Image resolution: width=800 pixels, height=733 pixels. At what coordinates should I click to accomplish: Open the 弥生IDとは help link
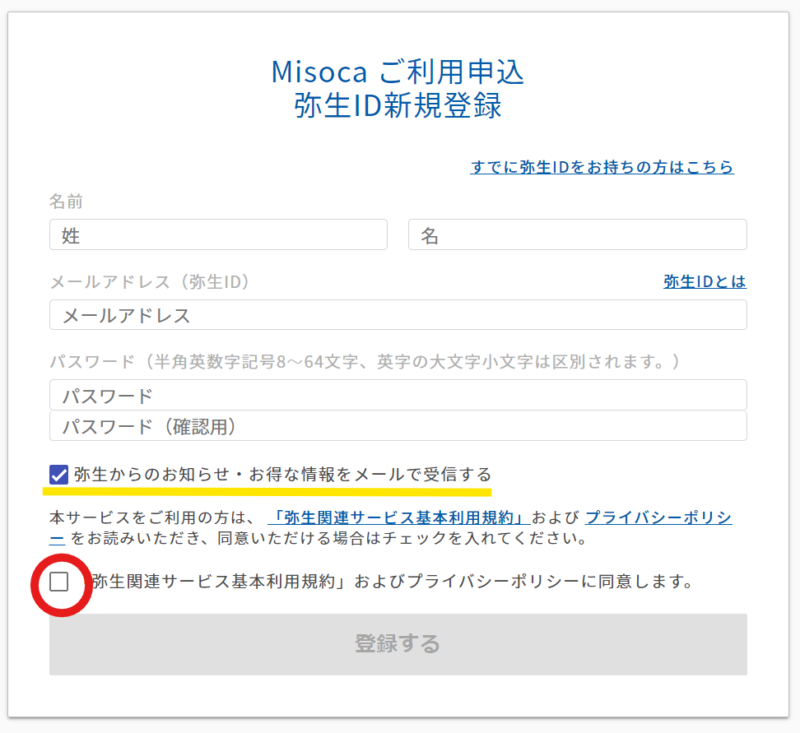click(704, 282)
